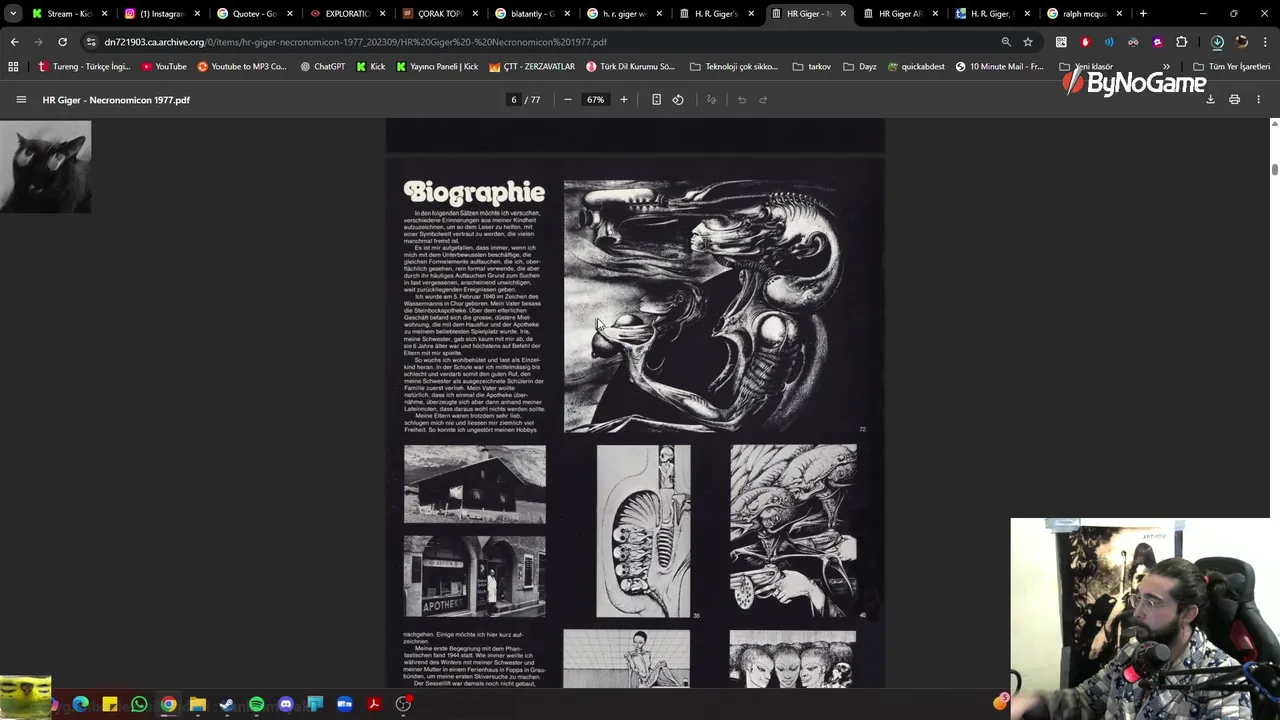
Task: Click the zoom percentage field showing 67%
Action: coord(596,100)
